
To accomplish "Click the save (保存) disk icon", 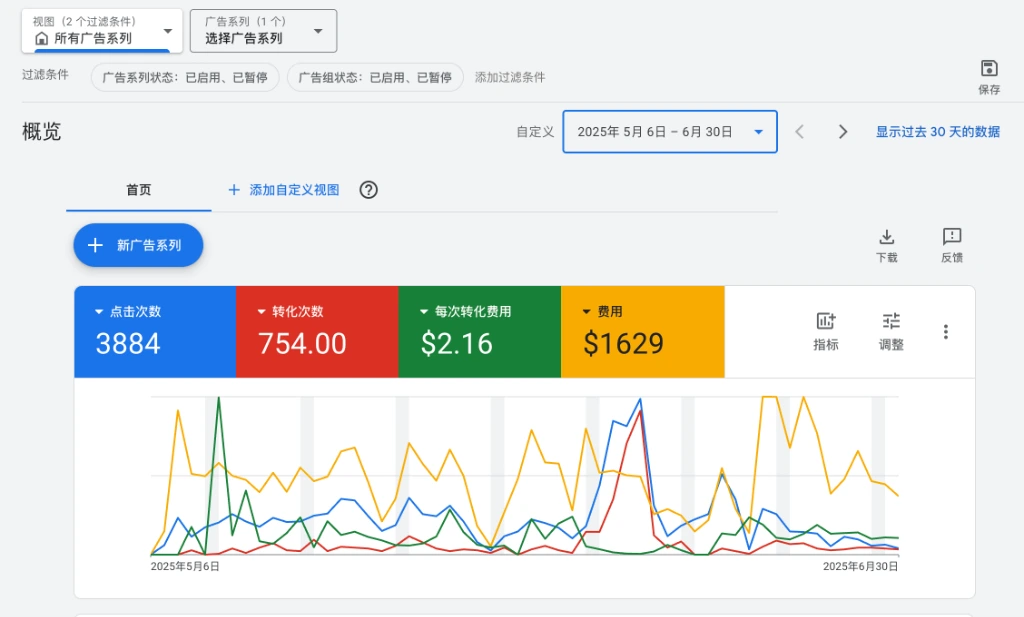I will (x=989, y=68).
